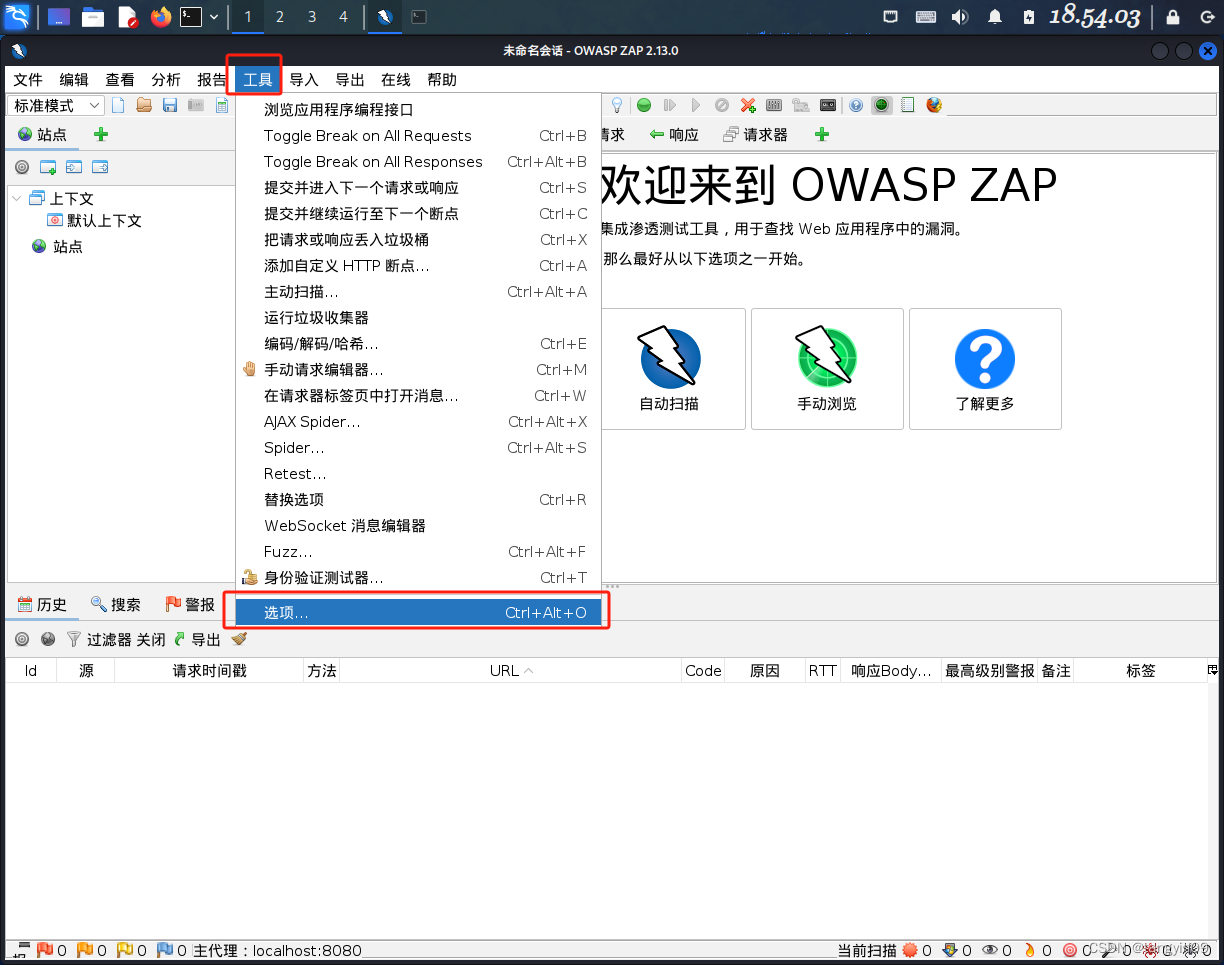Screen dimensions: 1224x965
Task: Choose Encode/Decode/Hash… menu entry
Action: (x=419, y=344)
